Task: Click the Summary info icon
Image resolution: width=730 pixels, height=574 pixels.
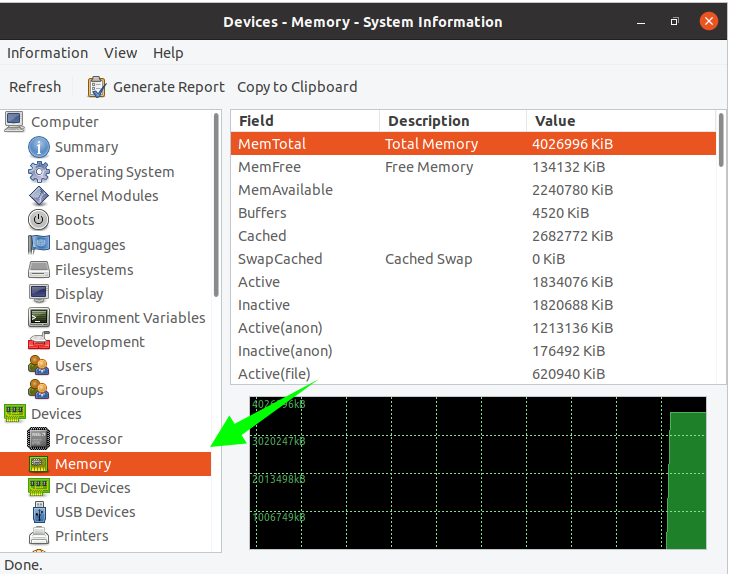Action: [x=39, y=147]
